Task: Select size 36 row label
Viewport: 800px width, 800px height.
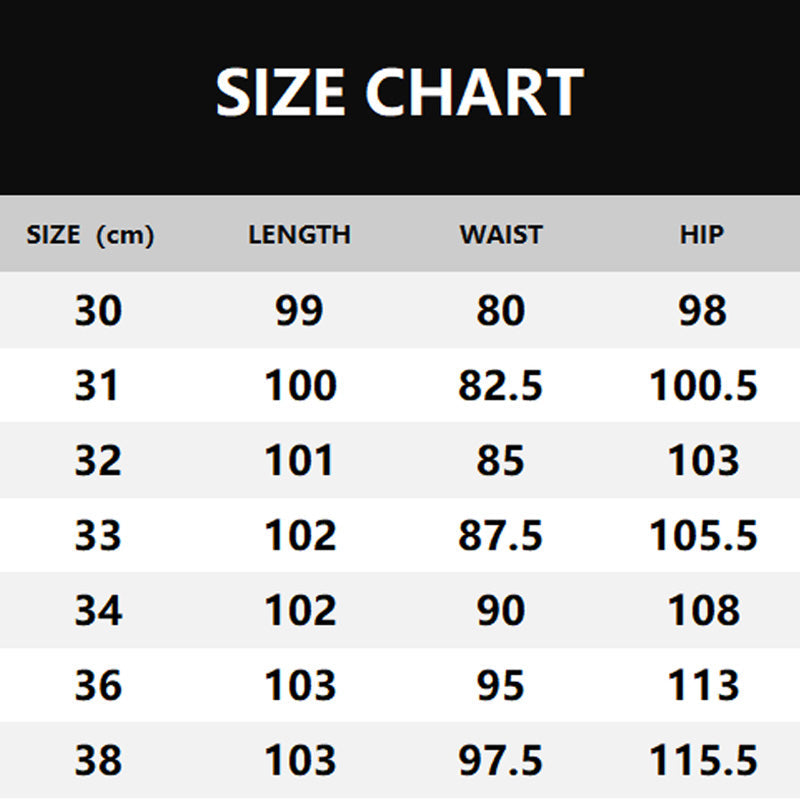Action: coord(98,685)
